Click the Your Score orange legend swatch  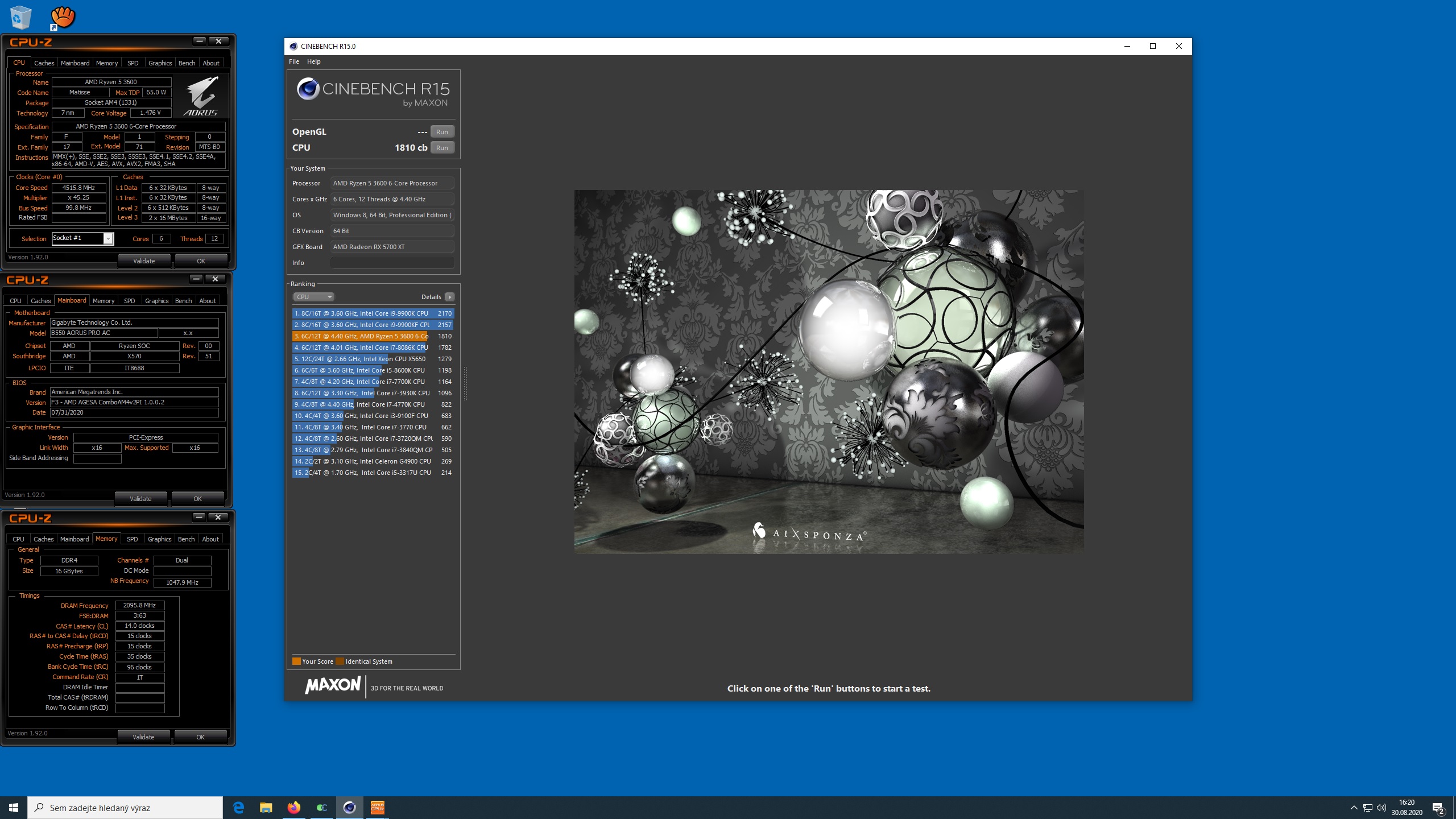tap(296, 661)
